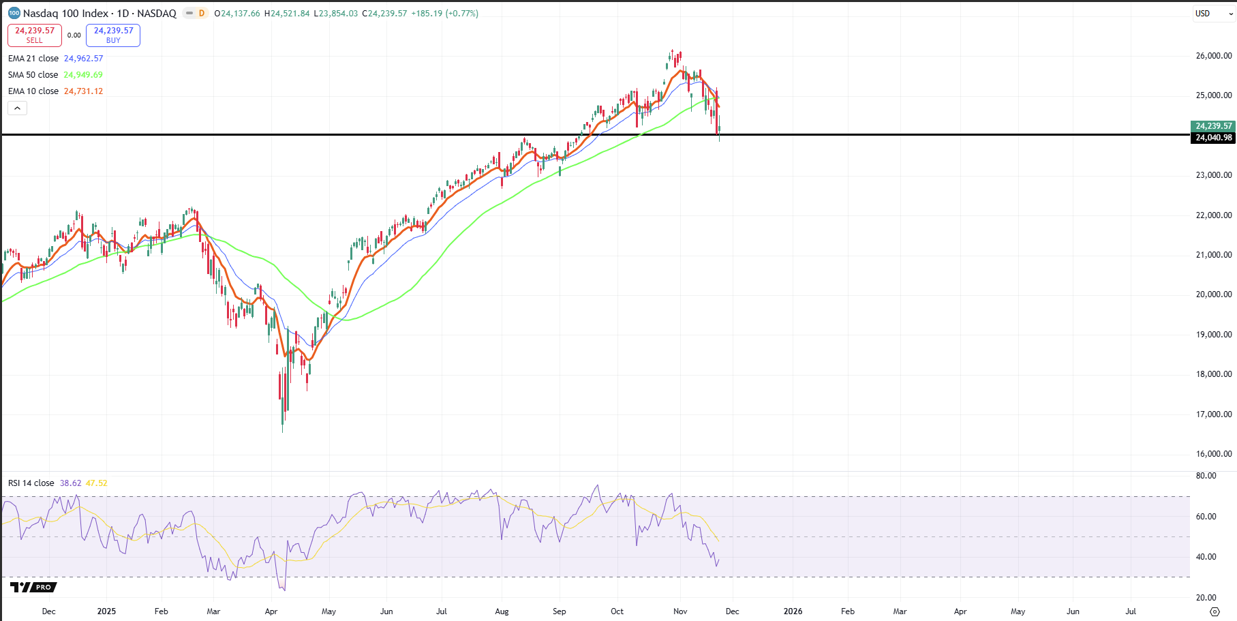Click the black horizontal line price label 24,040.98
Image resolution: width=1237 pixels, height=621 pixels.
(x=1212, y=136)
